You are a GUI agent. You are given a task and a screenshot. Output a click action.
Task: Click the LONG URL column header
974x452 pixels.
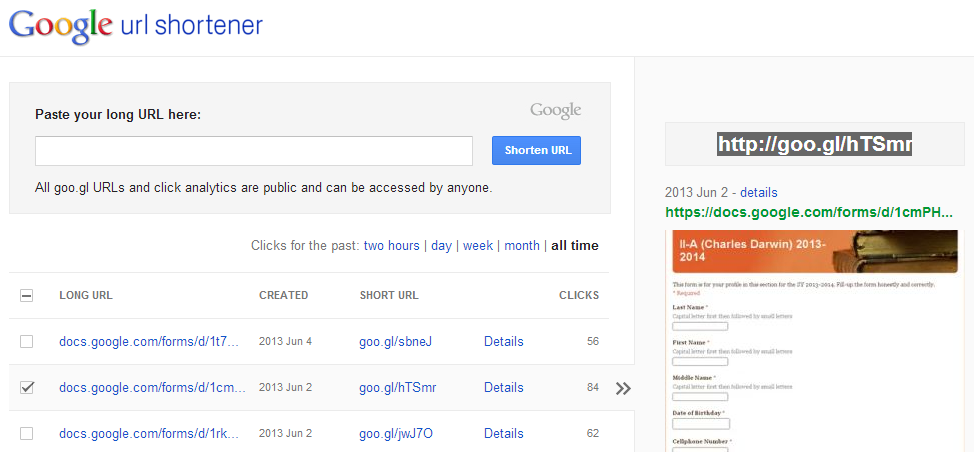[86, 296]
